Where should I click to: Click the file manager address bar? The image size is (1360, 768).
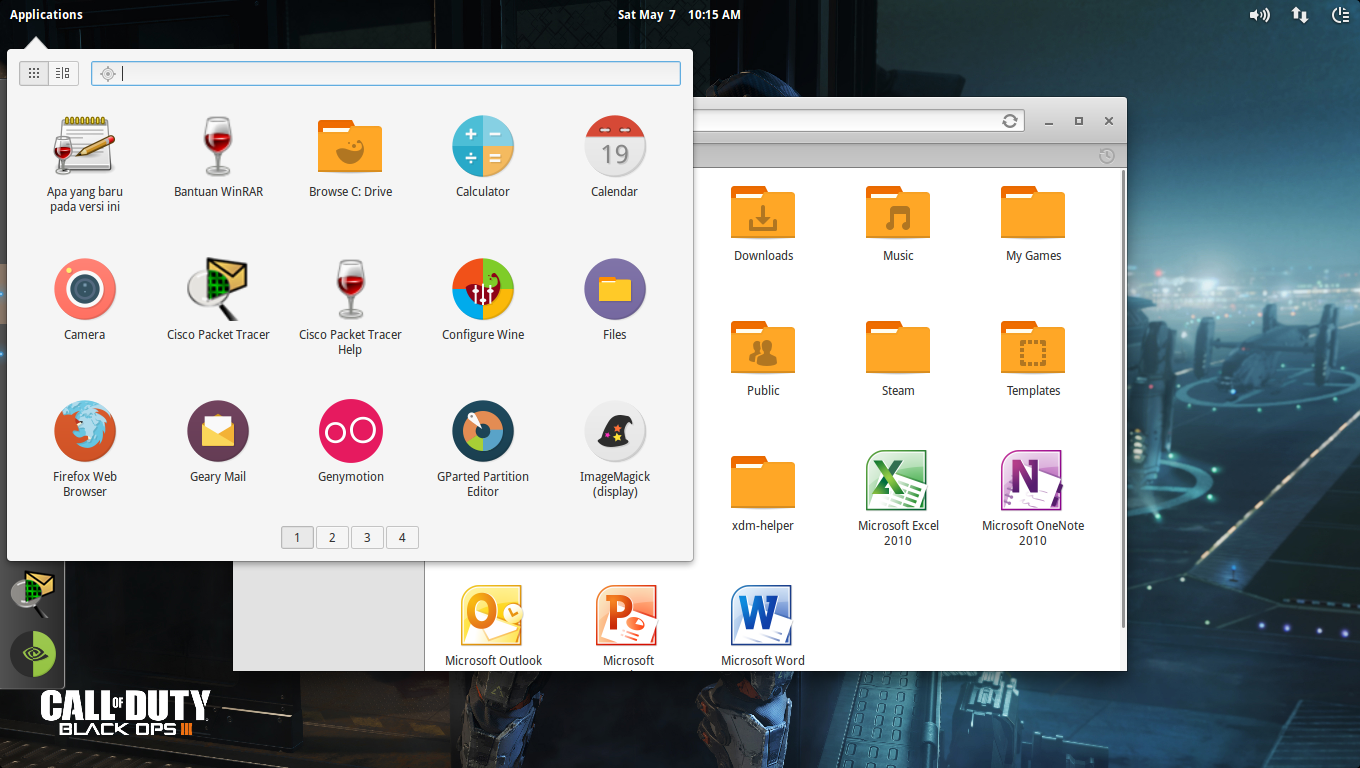858,121
